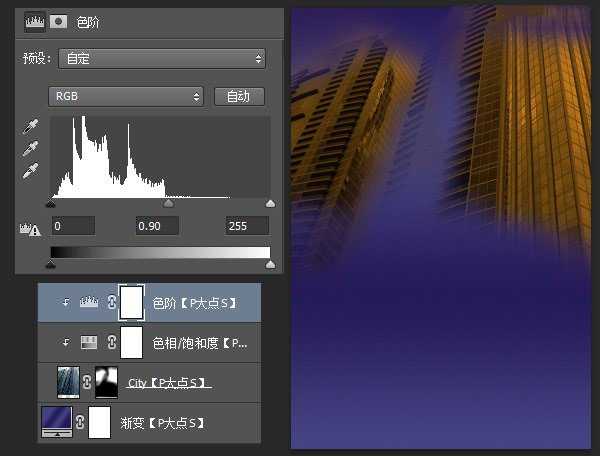Click the output white level slider handle
The height and width of the screenshot is (456, 600).
(270, 265)
